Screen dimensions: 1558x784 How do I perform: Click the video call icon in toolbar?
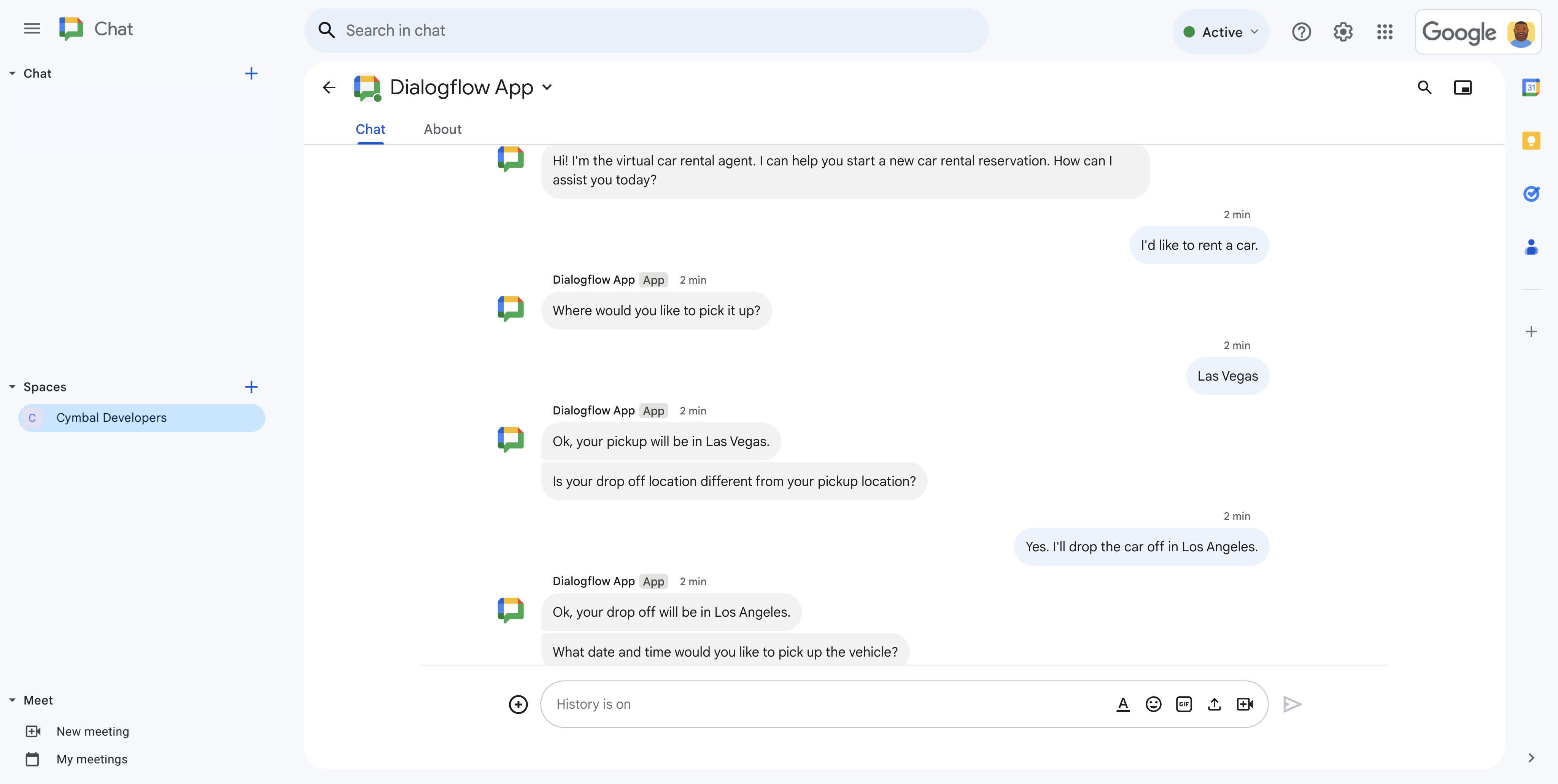pos(1246,704)
